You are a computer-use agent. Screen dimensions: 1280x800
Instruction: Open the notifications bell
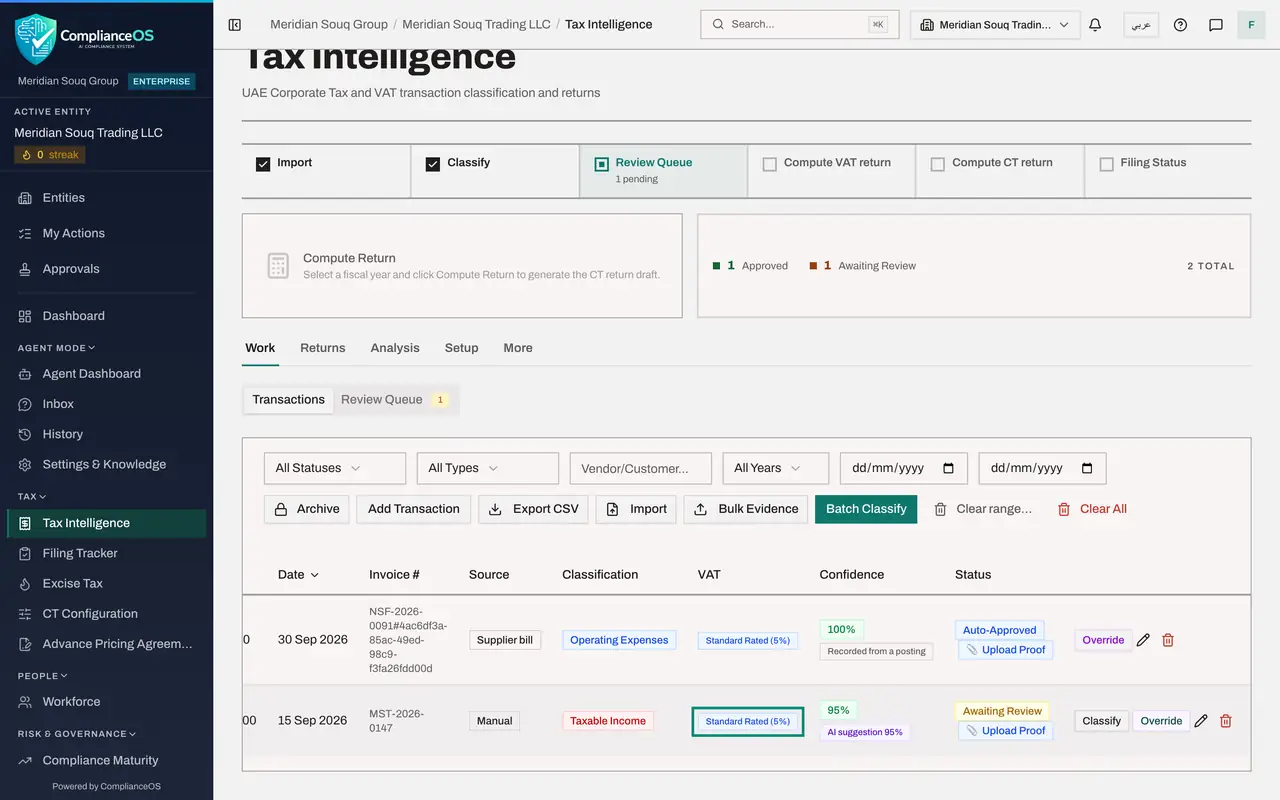click(1095, 25)
